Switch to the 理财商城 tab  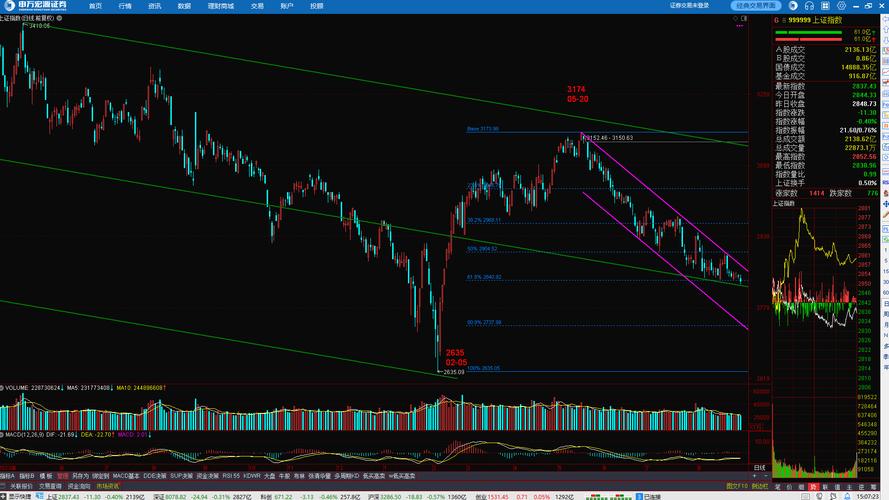[x=220, y=6]
